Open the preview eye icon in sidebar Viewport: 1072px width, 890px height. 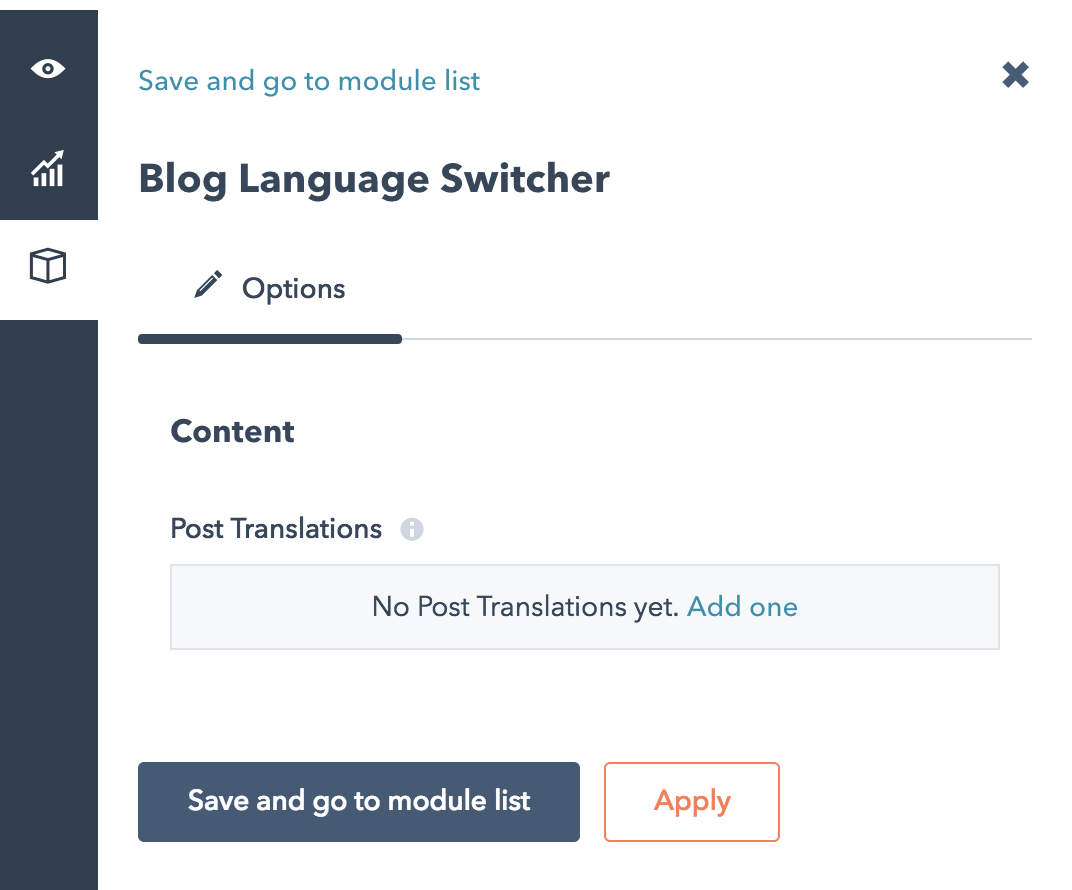coord(48,69)
